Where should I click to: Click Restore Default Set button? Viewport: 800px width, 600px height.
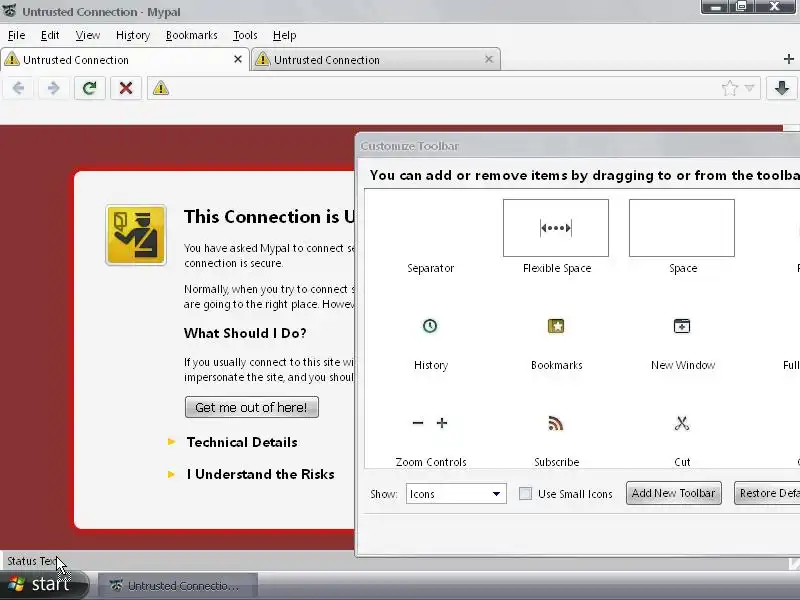[767, 493]
